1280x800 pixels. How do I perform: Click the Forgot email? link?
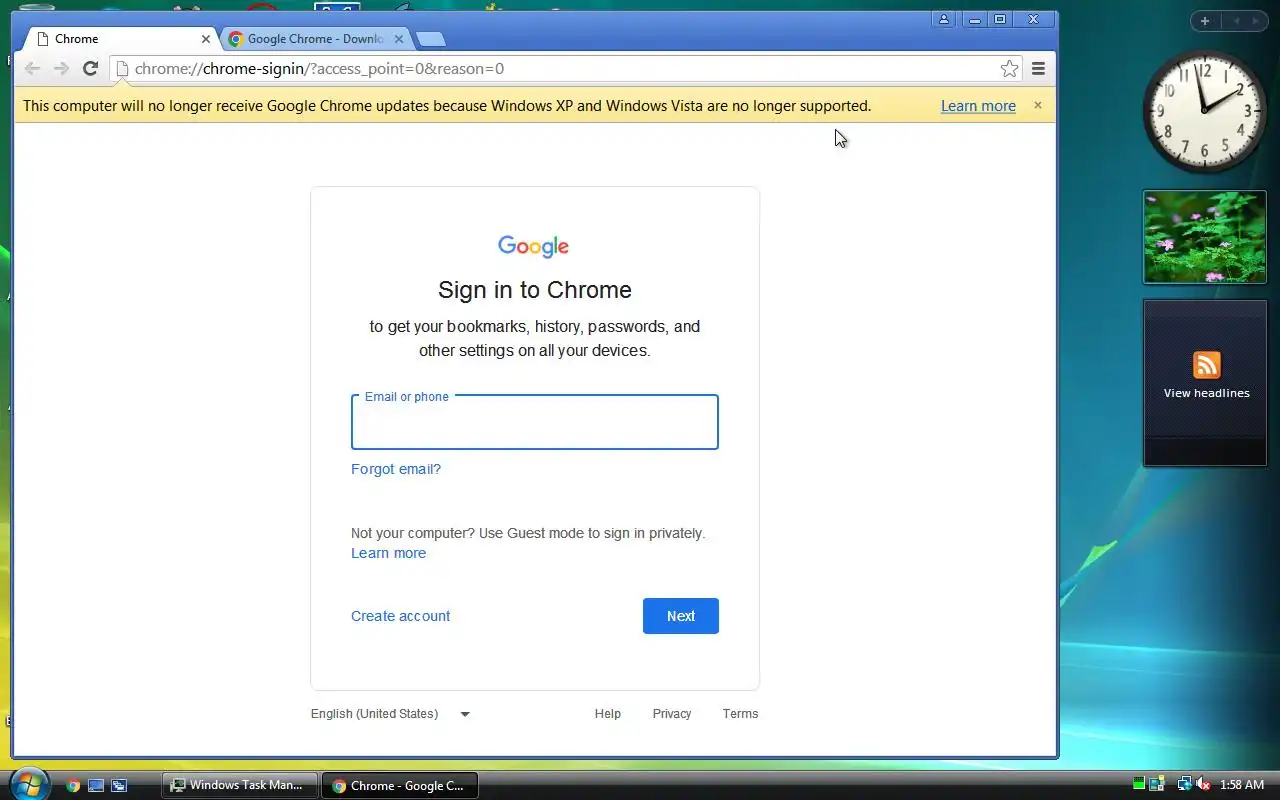[396, 469]
